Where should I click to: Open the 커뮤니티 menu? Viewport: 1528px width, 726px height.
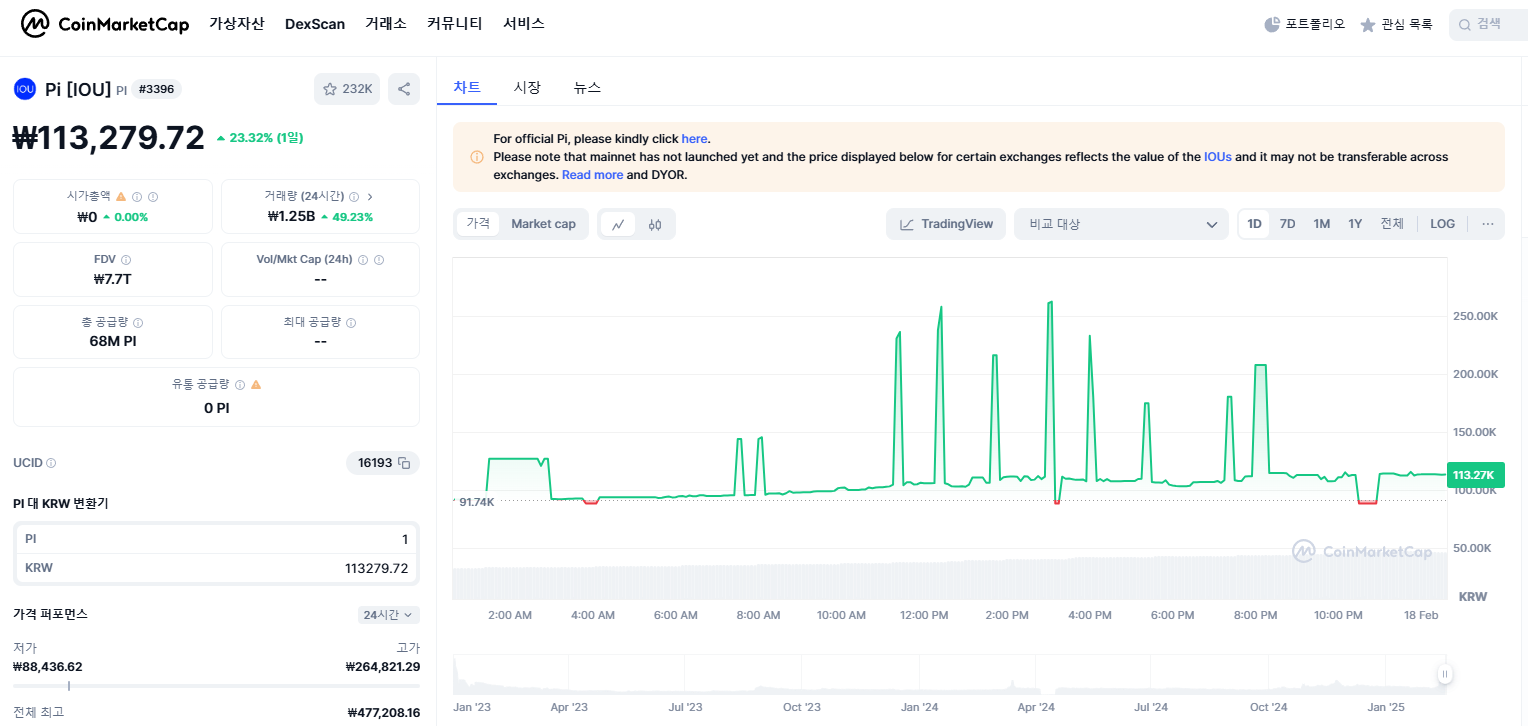click(x=455, y=24)
